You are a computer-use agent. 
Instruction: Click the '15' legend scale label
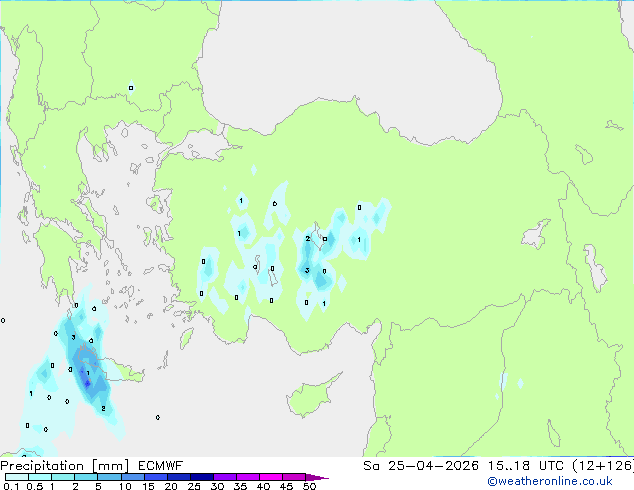point(148,486)
